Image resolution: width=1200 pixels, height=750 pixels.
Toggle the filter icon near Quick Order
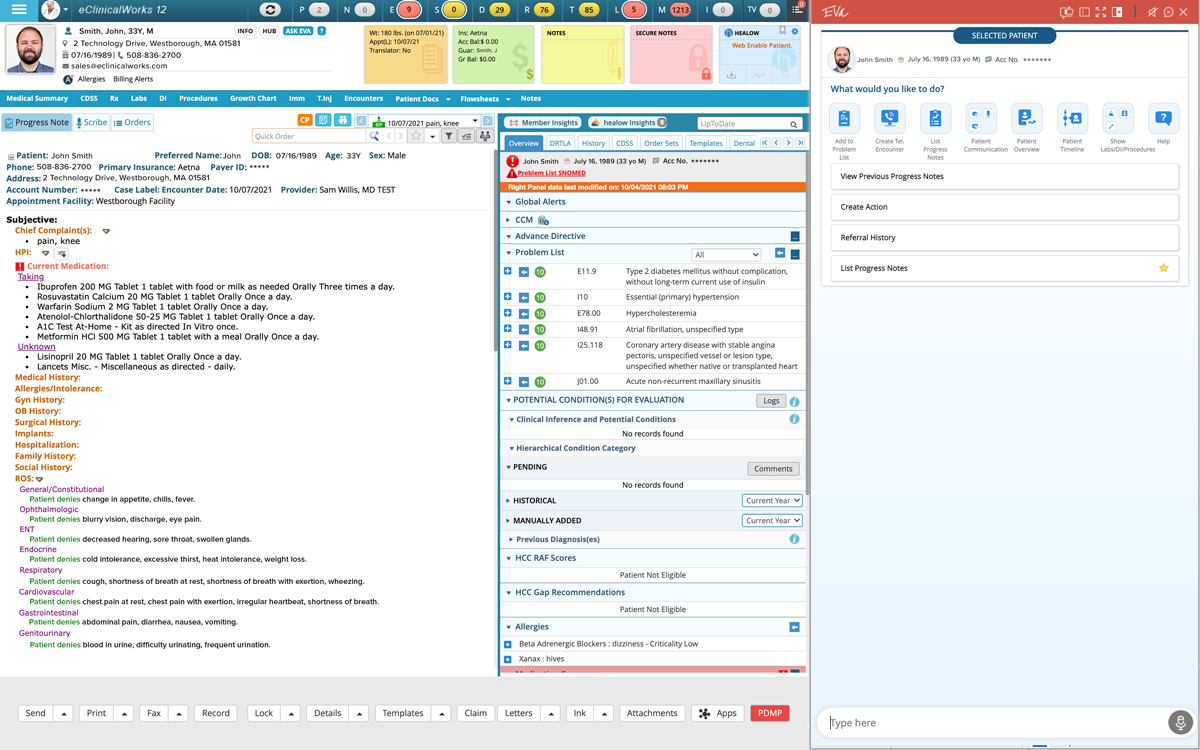click(x=449, y=136)
